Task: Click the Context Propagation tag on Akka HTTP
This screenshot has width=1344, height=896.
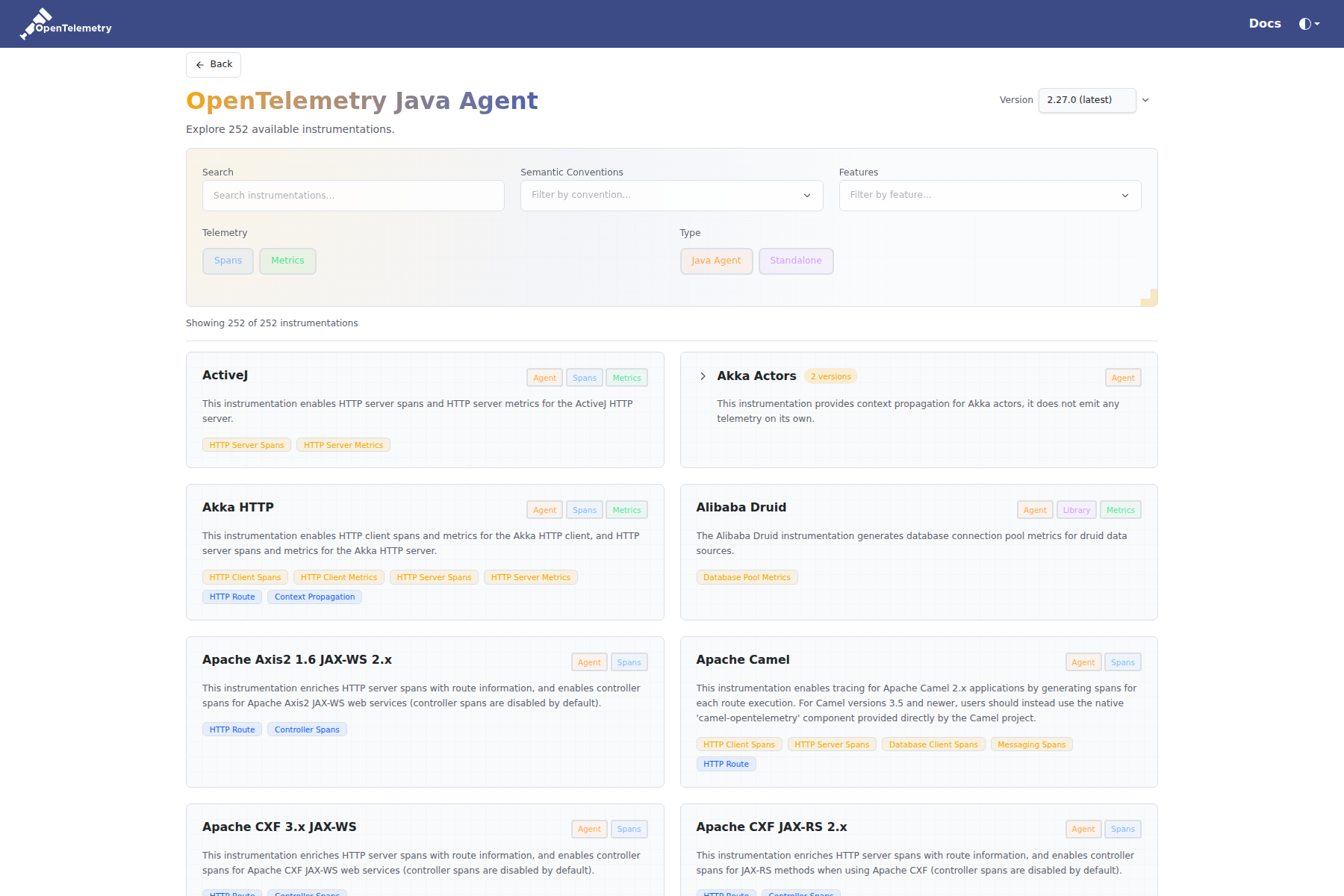Action: tap(314, 597)
